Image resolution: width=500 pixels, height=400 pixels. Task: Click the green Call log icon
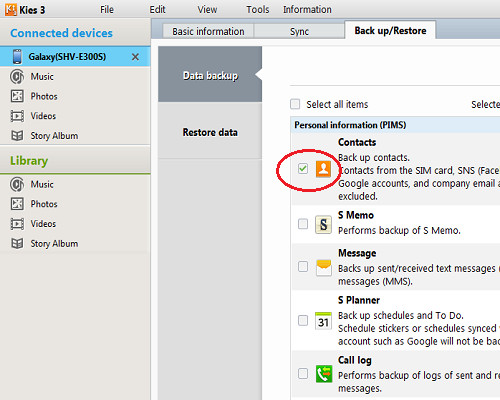pyautogui.click(x=324, y=374)
